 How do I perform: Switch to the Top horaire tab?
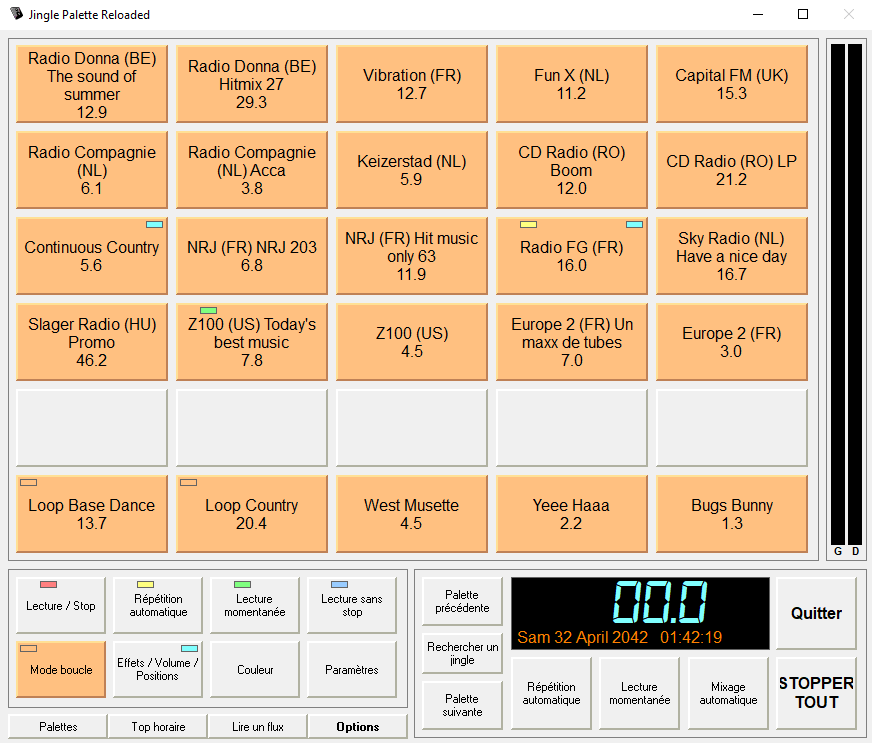click(158, 726)
